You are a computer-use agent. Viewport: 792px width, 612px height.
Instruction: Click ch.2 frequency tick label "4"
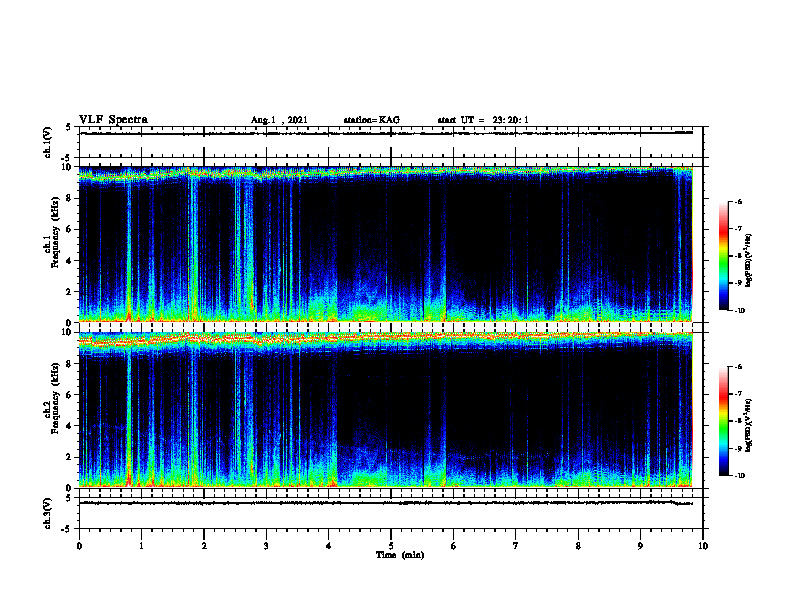70,426
